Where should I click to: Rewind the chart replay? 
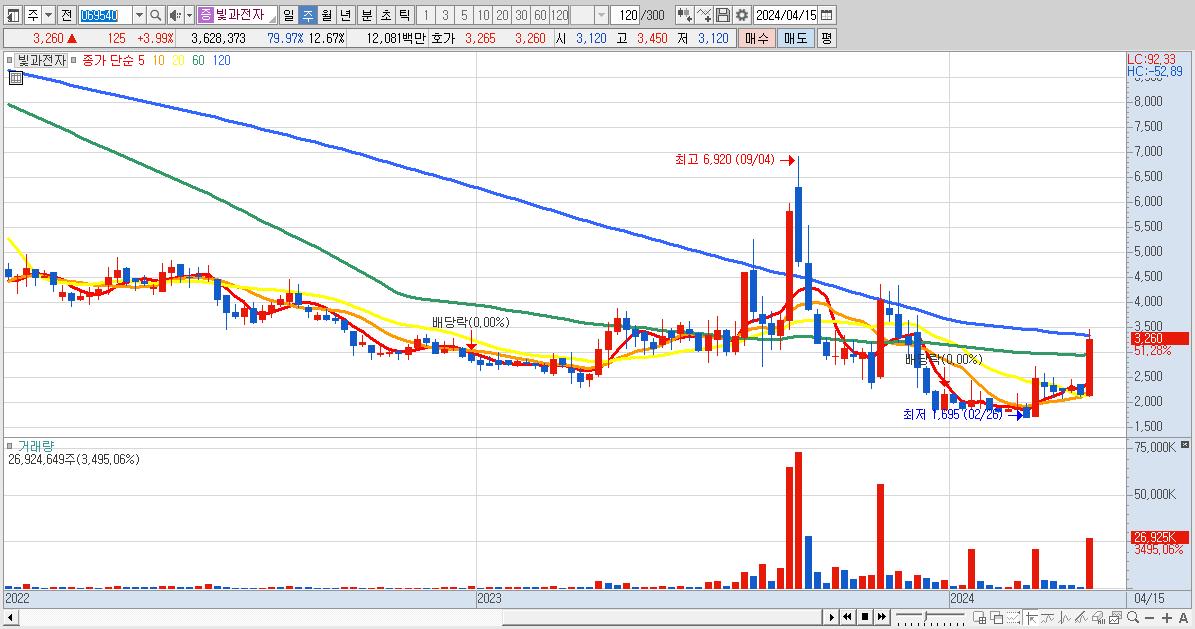(x=847, y=617)
